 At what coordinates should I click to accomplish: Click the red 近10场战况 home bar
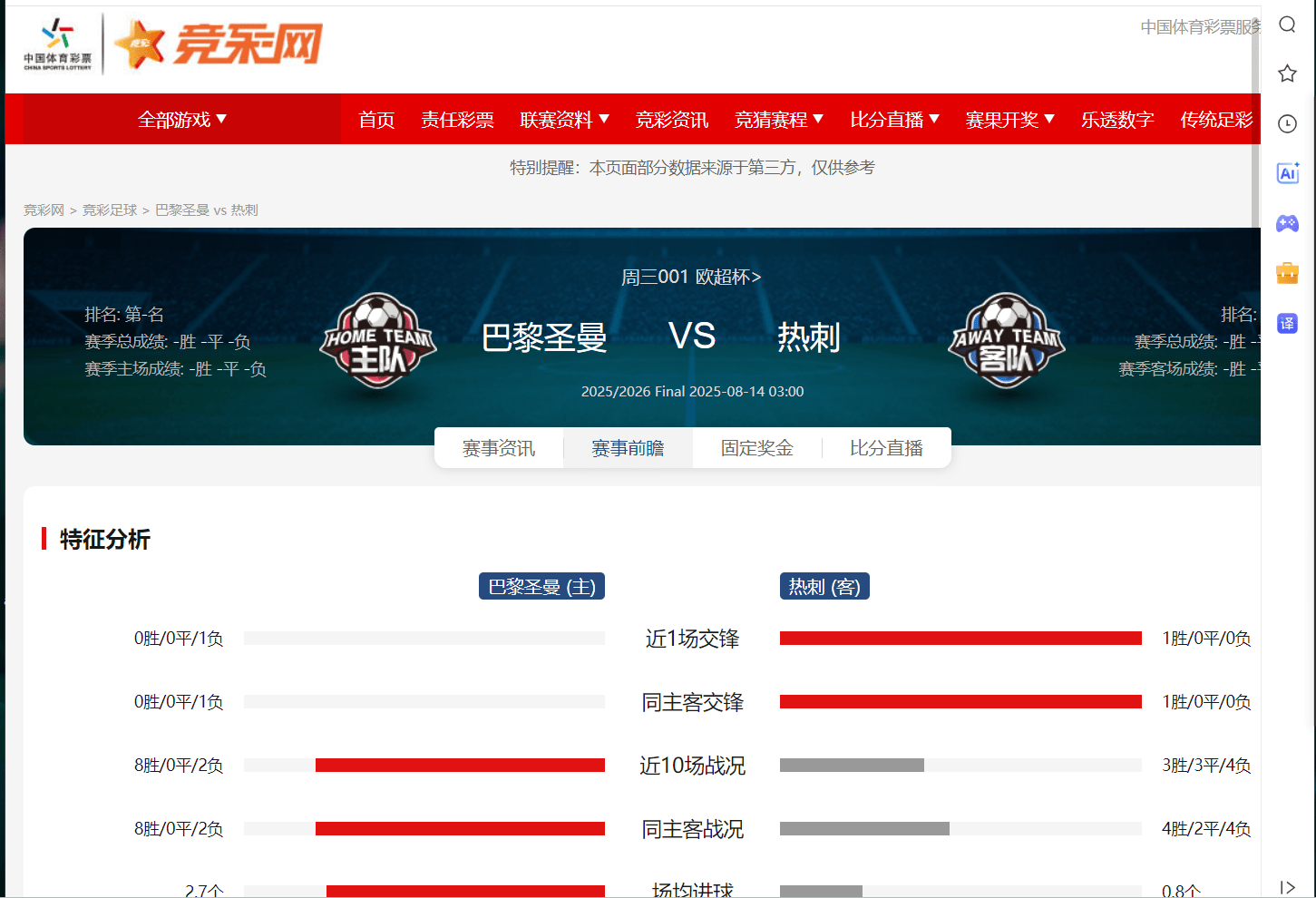tap(460, 765)
